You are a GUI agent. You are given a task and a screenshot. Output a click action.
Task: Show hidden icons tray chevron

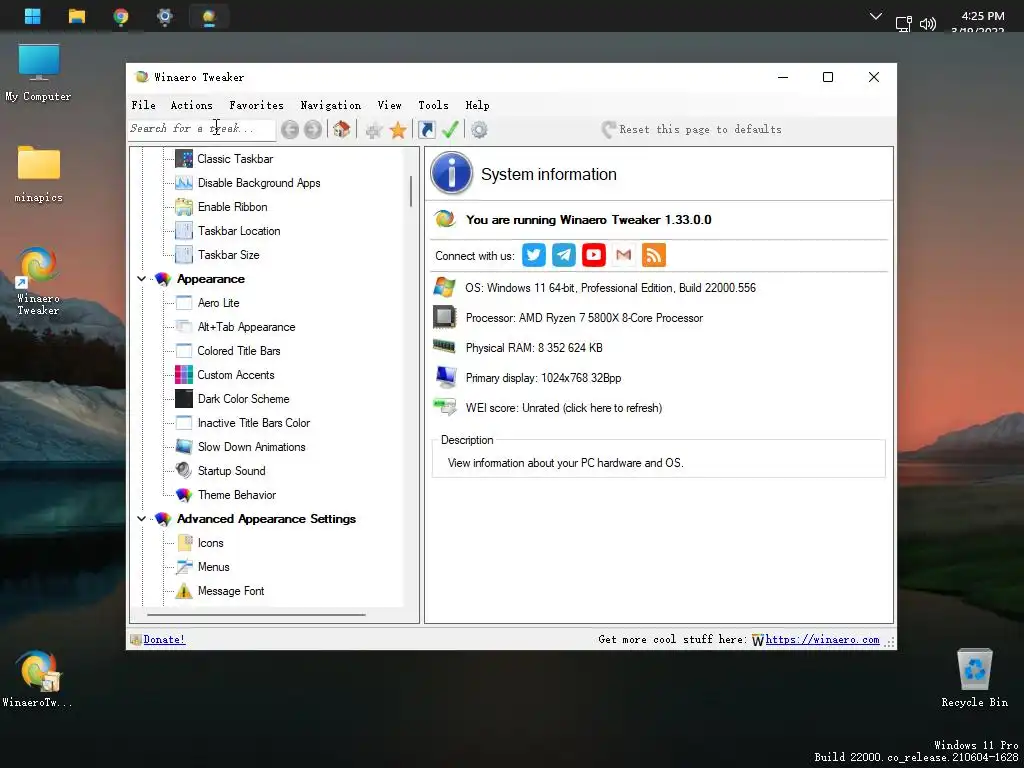(x=876, y=16)
